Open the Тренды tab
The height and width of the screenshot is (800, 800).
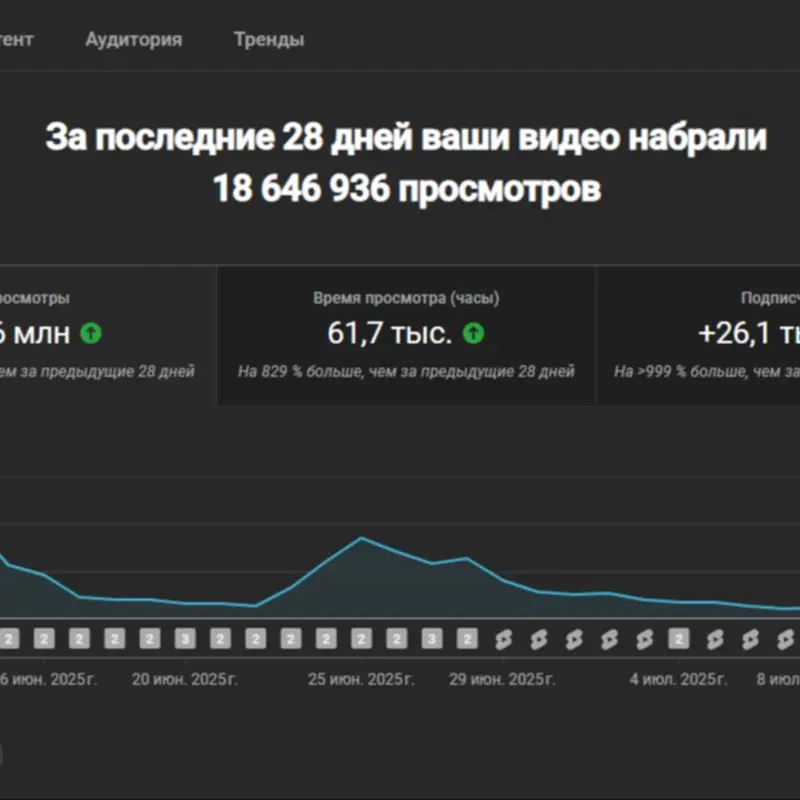click(269, 39)
